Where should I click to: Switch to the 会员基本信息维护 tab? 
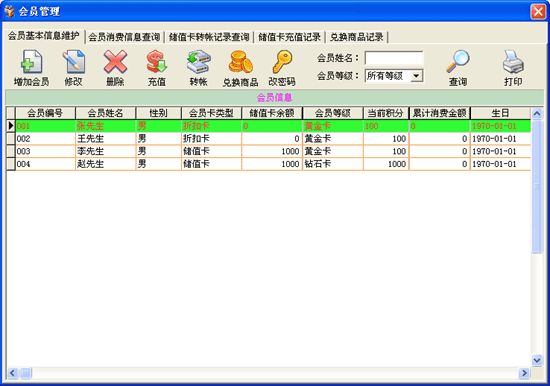click(x=44, y=36)
